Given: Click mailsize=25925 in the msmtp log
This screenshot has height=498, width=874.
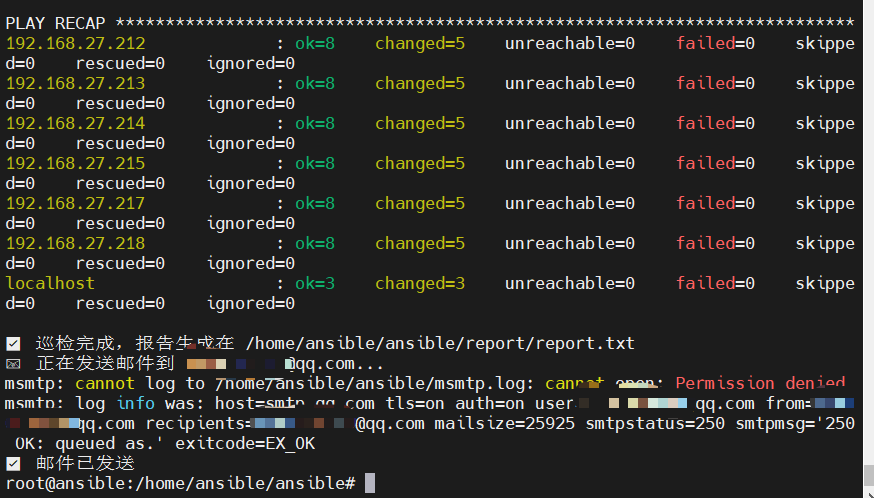Looking at the screenshot, I should point(504,423).
